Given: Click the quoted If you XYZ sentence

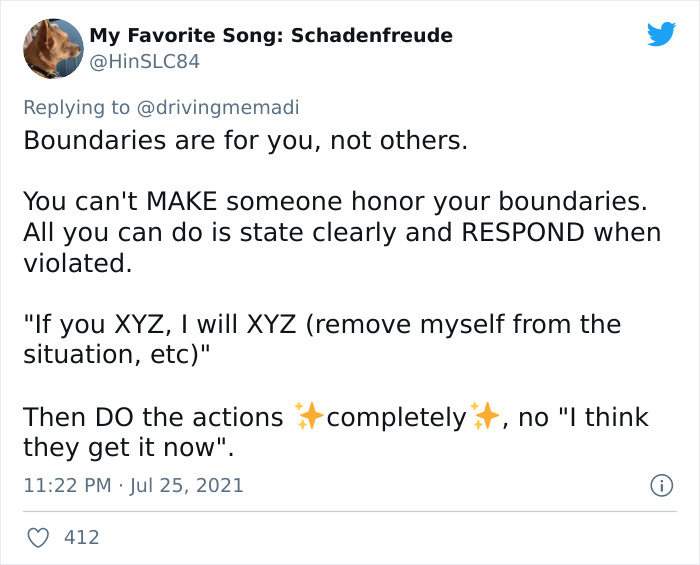Looking at the screenshot, I should (322, 339).
